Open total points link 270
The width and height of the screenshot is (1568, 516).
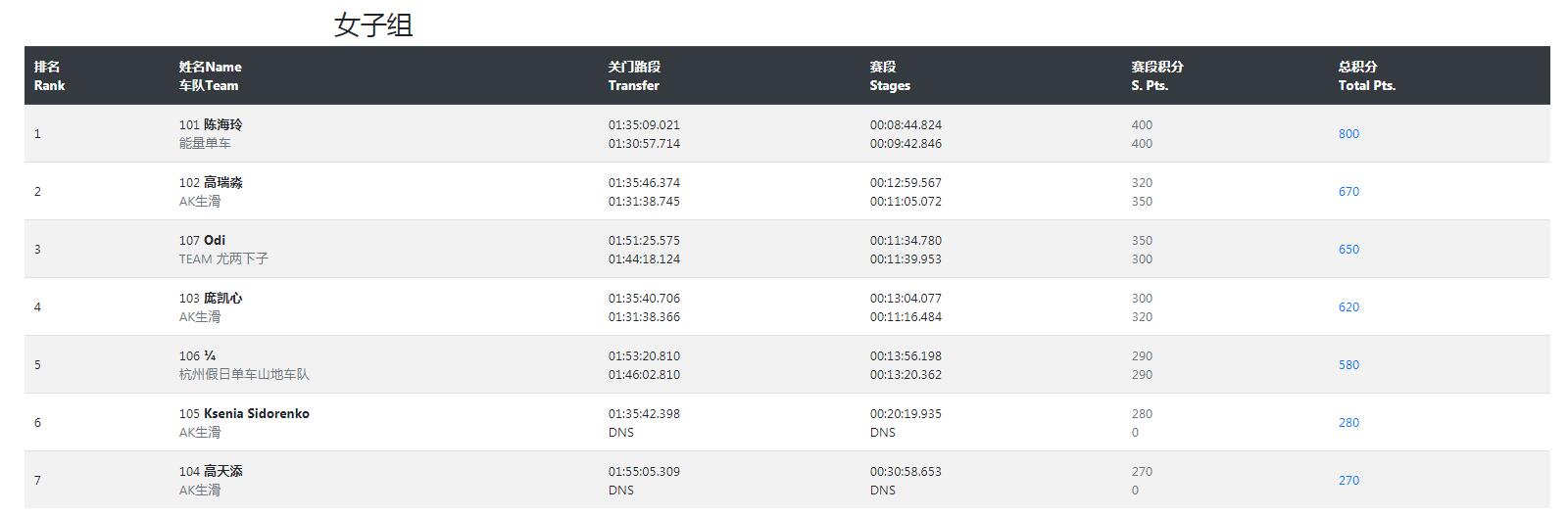pos(1348,481)
